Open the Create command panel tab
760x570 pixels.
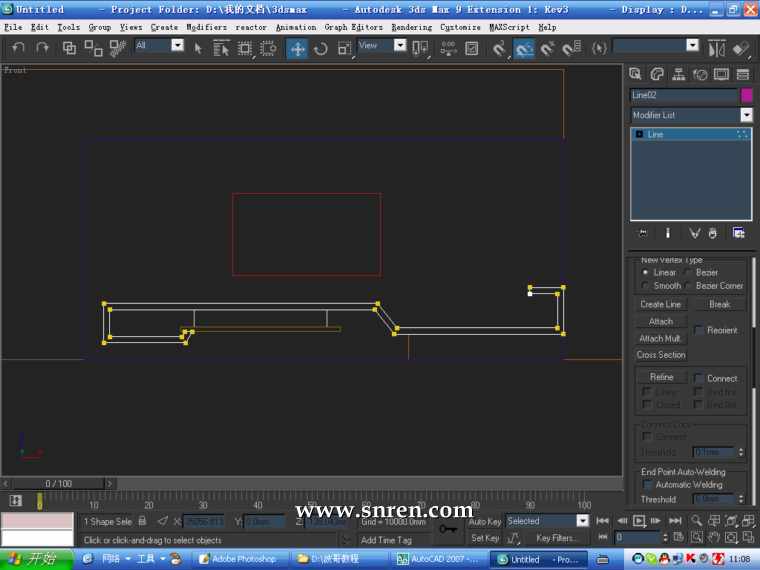pyautogui.click(x=635, y=74)
